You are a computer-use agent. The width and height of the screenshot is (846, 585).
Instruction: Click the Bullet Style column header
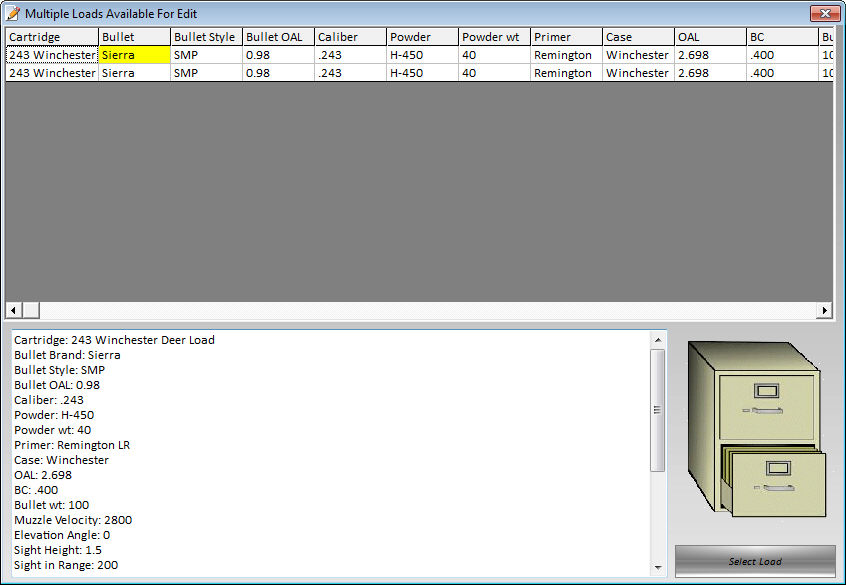coord(206,37)
